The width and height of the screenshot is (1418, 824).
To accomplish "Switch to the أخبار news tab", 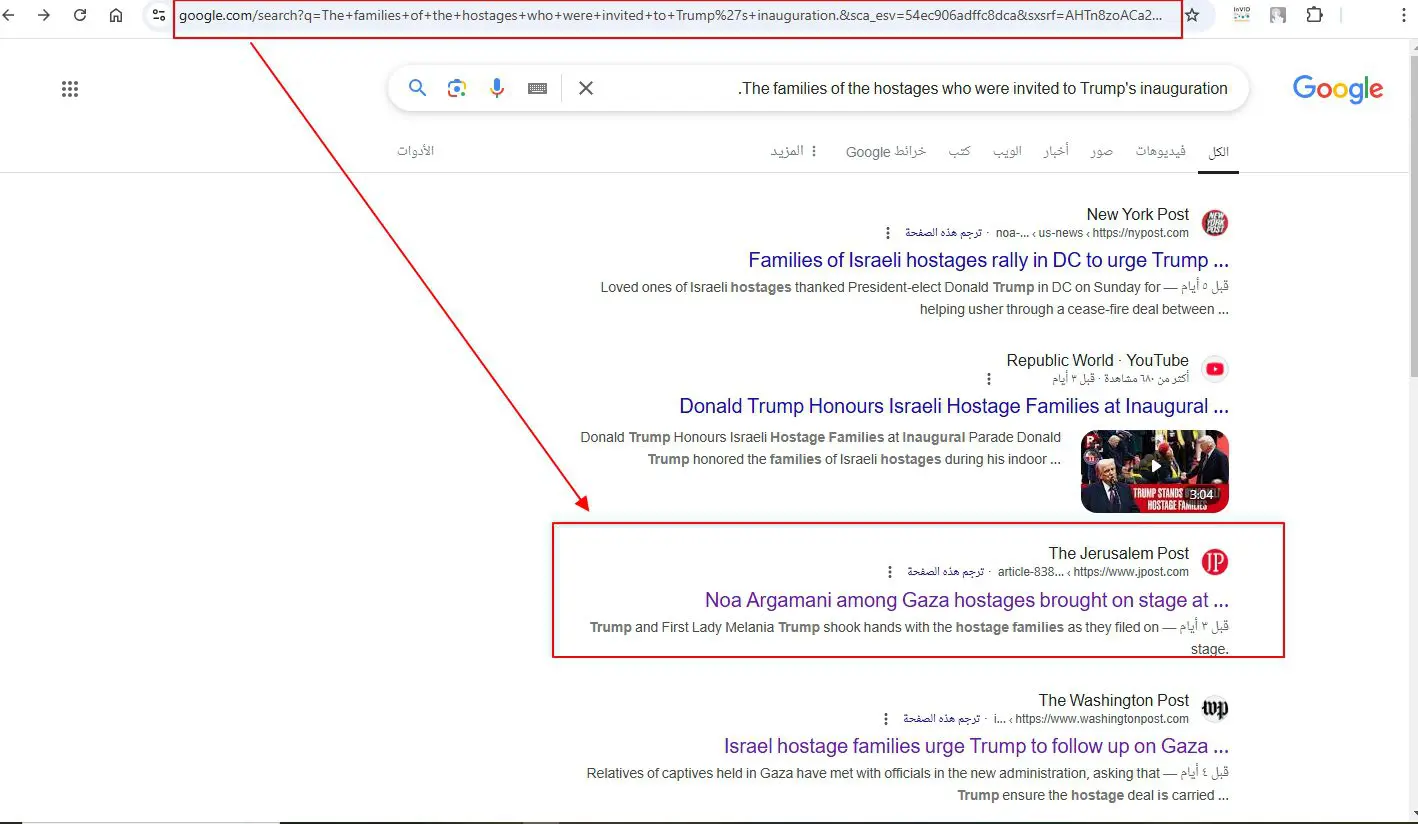I will click(x=1056, y=151).
